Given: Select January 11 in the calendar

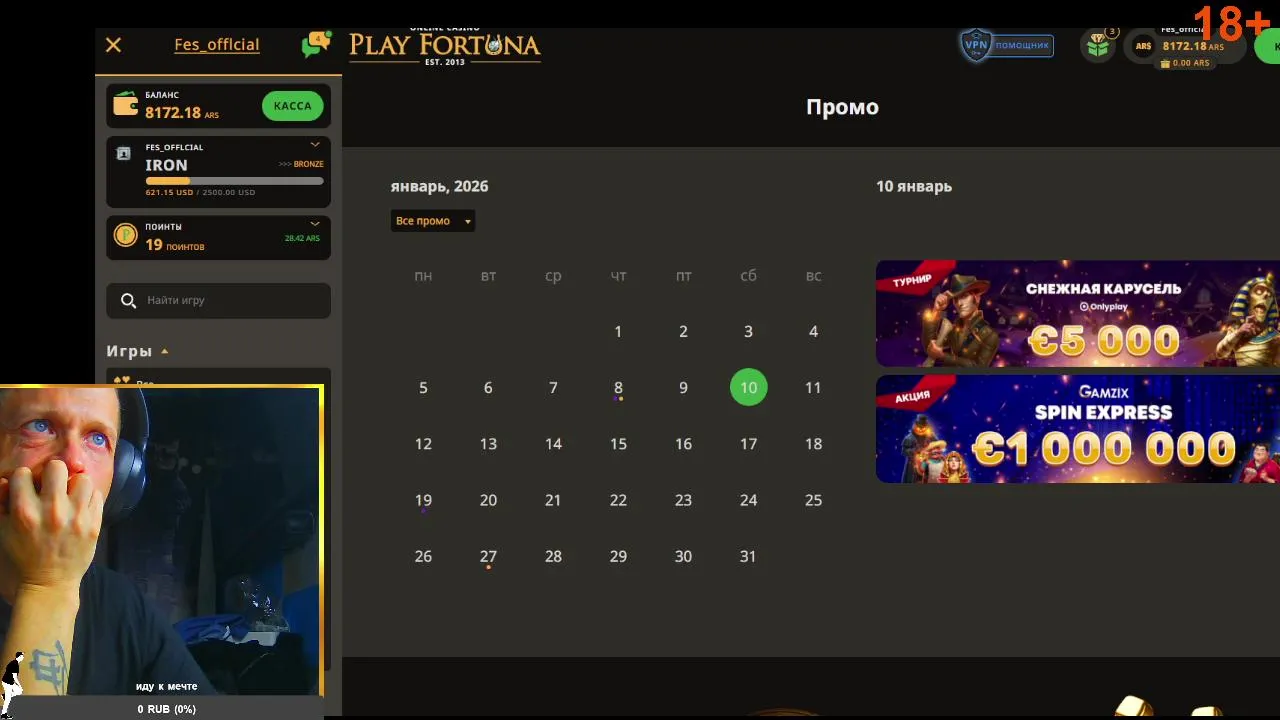Looking at the screenshot, I should (x=813, y=387).
